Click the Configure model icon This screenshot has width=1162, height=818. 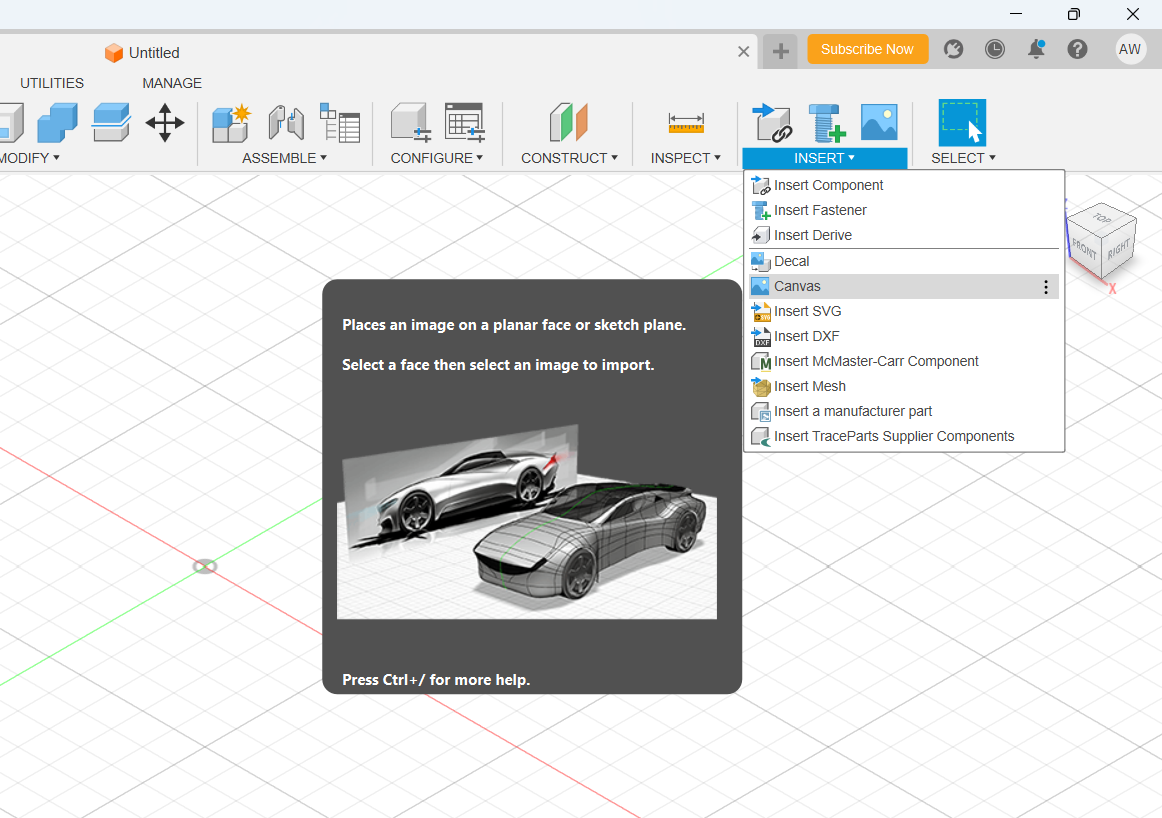pyautogui.click(x=411, y=122)
